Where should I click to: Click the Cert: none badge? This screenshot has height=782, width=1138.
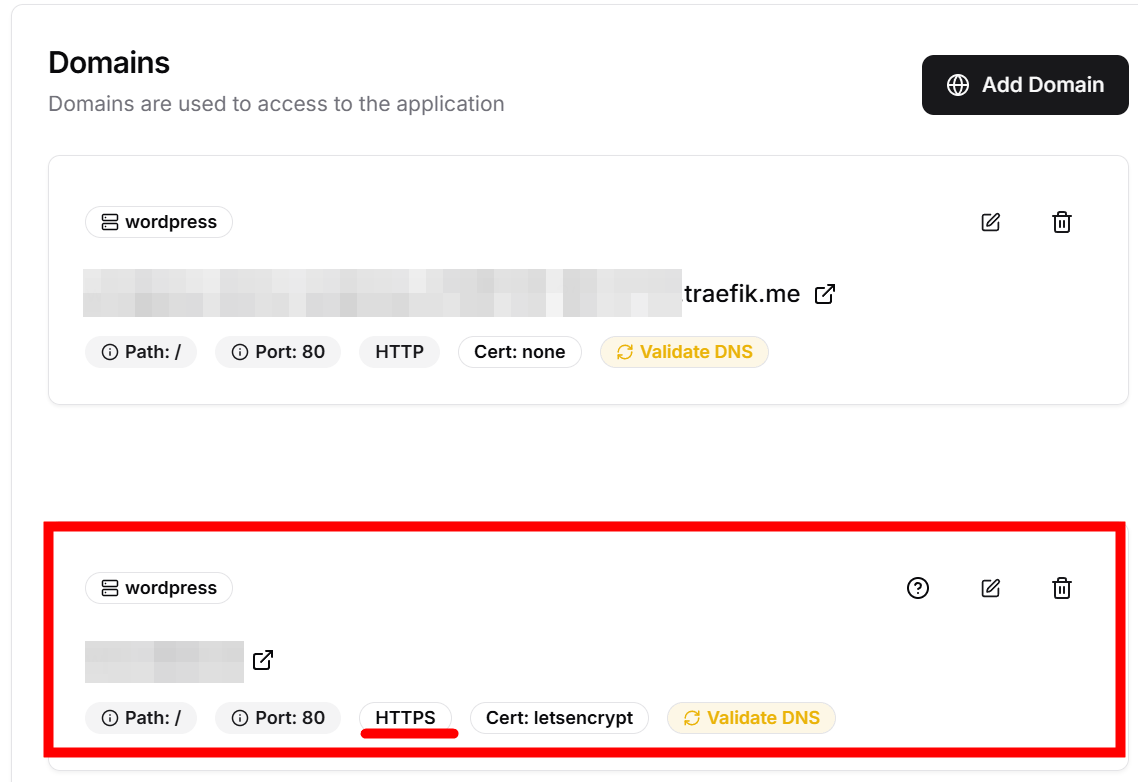coord(520,352)
